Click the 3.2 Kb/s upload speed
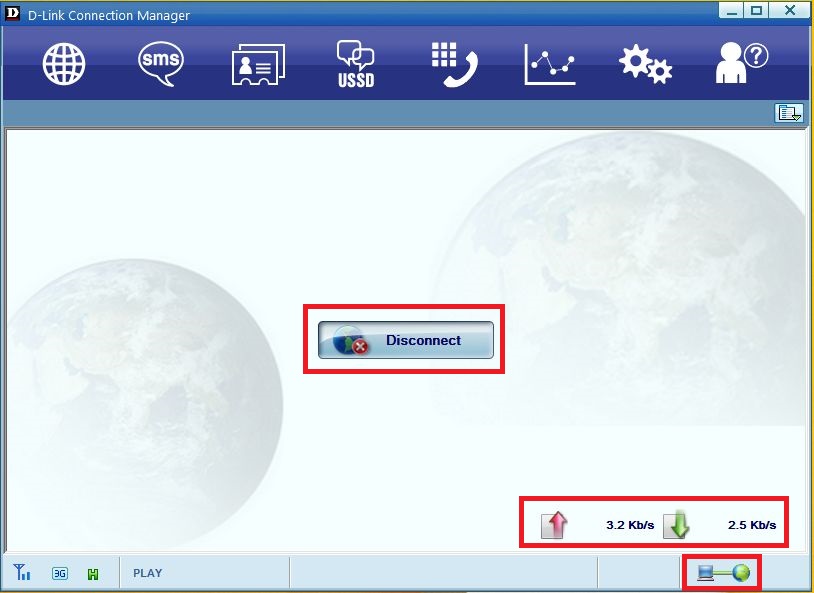This screenshot has width=814, height=593. coord(630,525)
